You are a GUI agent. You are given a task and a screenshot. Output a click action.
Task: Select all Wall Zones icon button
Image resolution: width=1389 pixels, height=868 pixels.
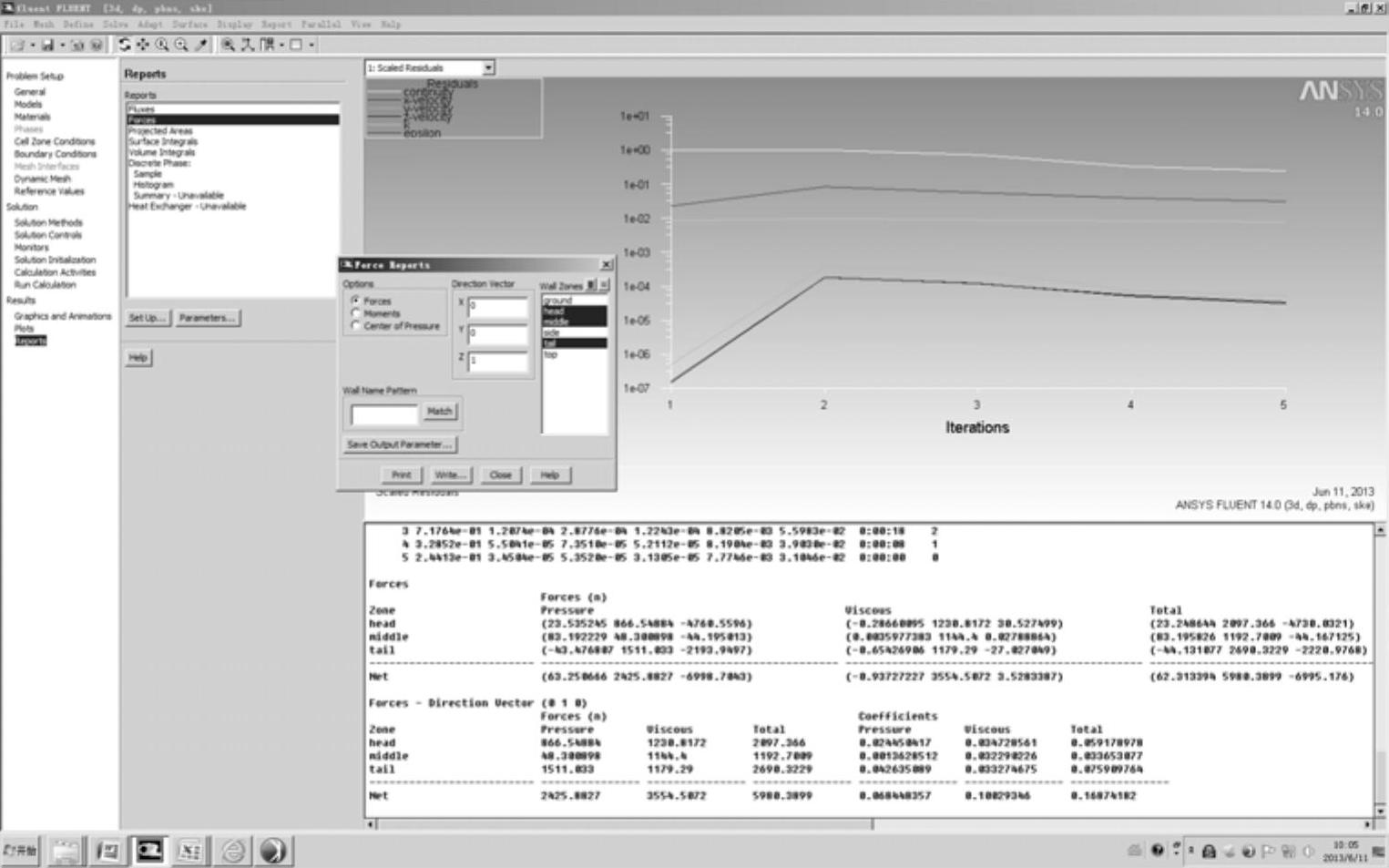[591, 285]
